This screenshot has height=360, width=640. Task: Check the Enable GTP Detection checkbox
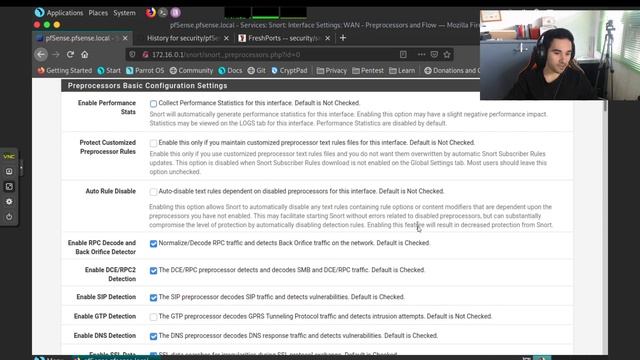(x=153, y=317)
